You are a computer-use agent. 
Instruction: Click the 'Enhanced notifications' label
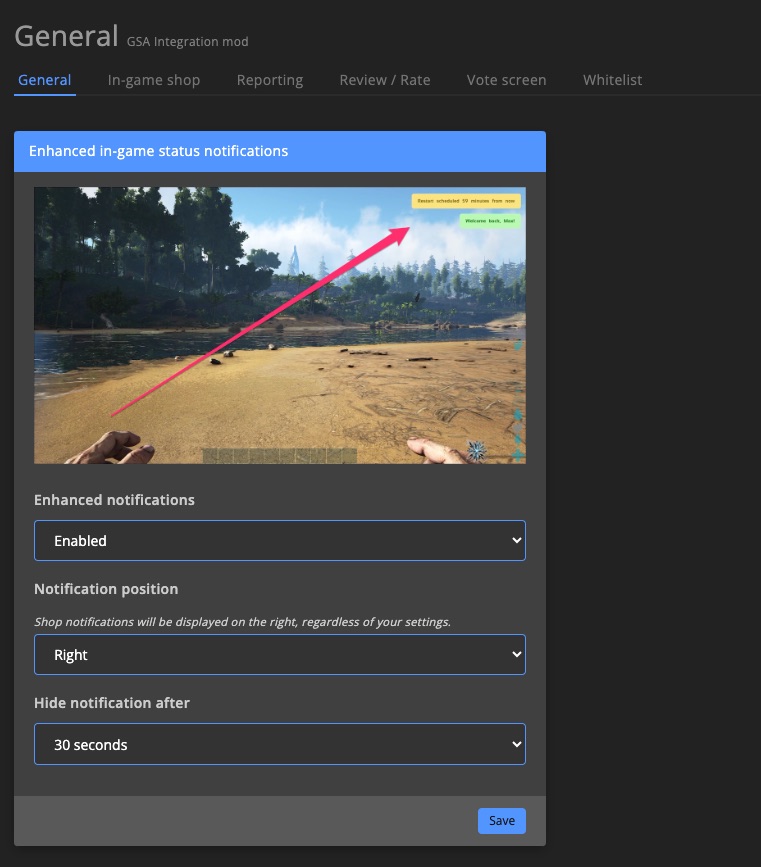tap(114, 500)
